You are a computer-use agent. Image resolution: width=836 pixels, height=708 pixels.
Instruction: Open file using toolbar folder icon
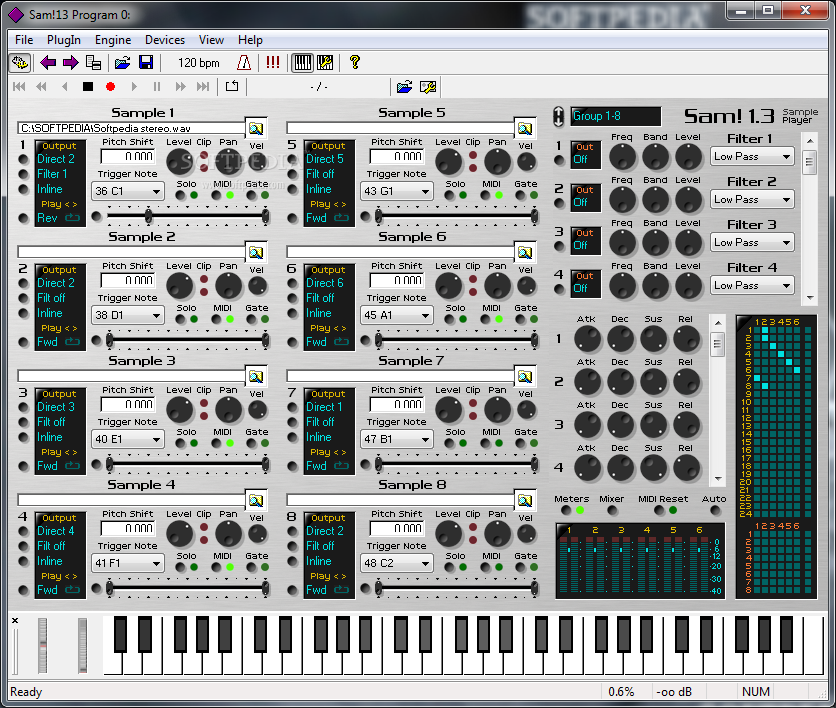123,63
